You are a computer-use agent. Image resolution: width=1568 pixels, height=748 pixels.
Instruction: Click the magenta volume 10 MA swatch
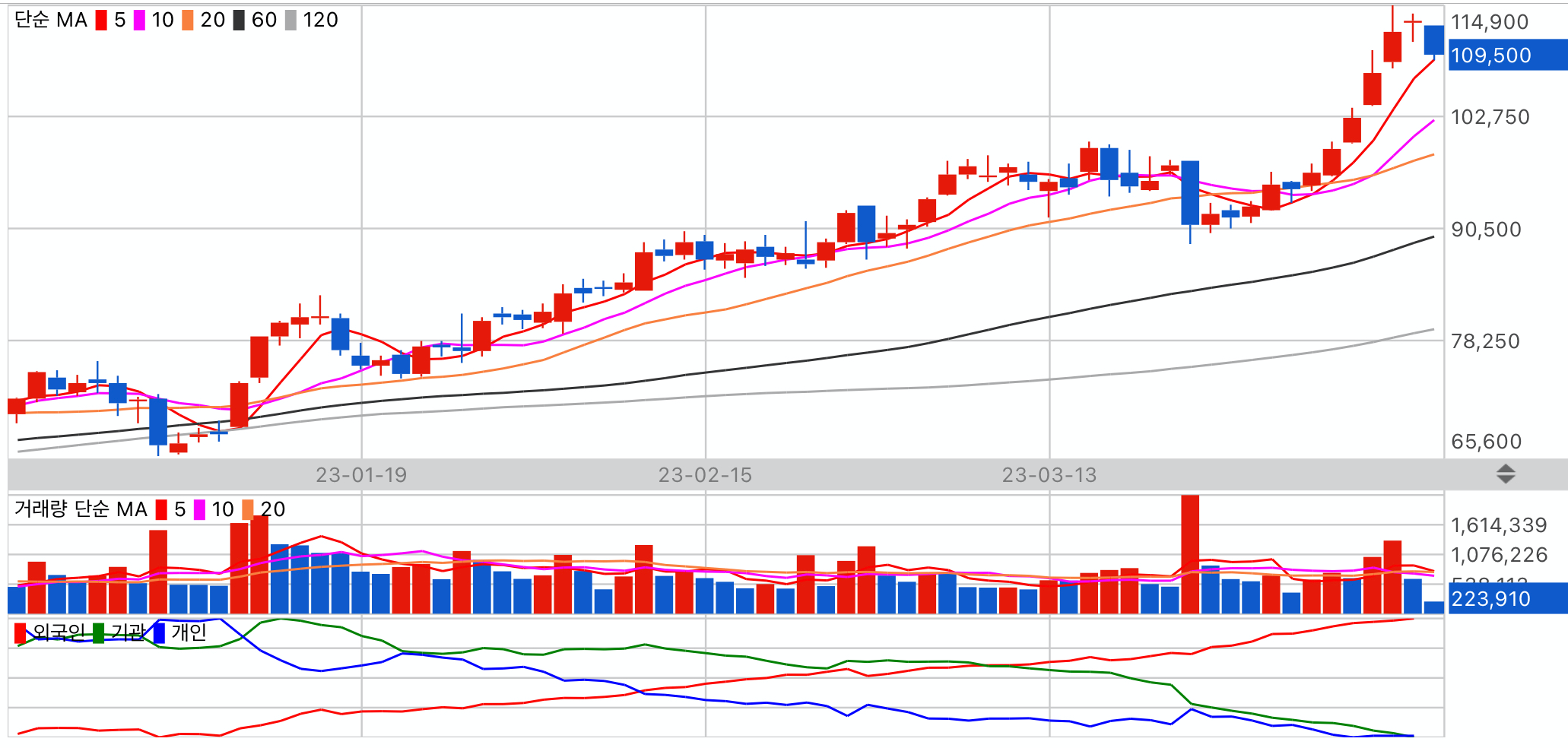199,509
